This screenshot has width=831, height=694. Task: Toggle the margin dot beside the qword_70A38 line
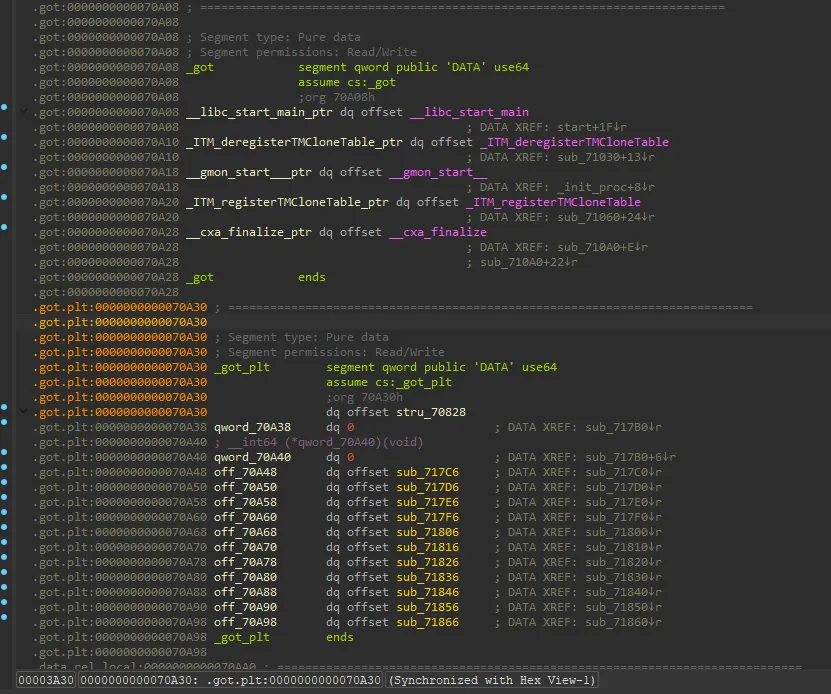coord(4,422)
